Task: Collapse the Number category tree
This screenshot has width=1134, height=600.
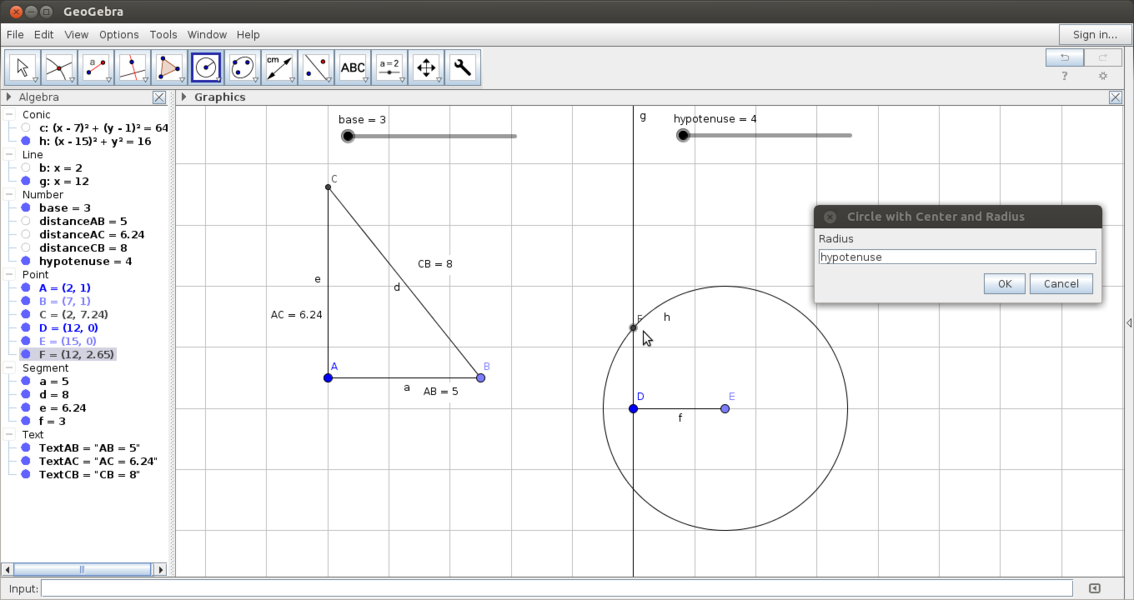Action: coord(10,194)
